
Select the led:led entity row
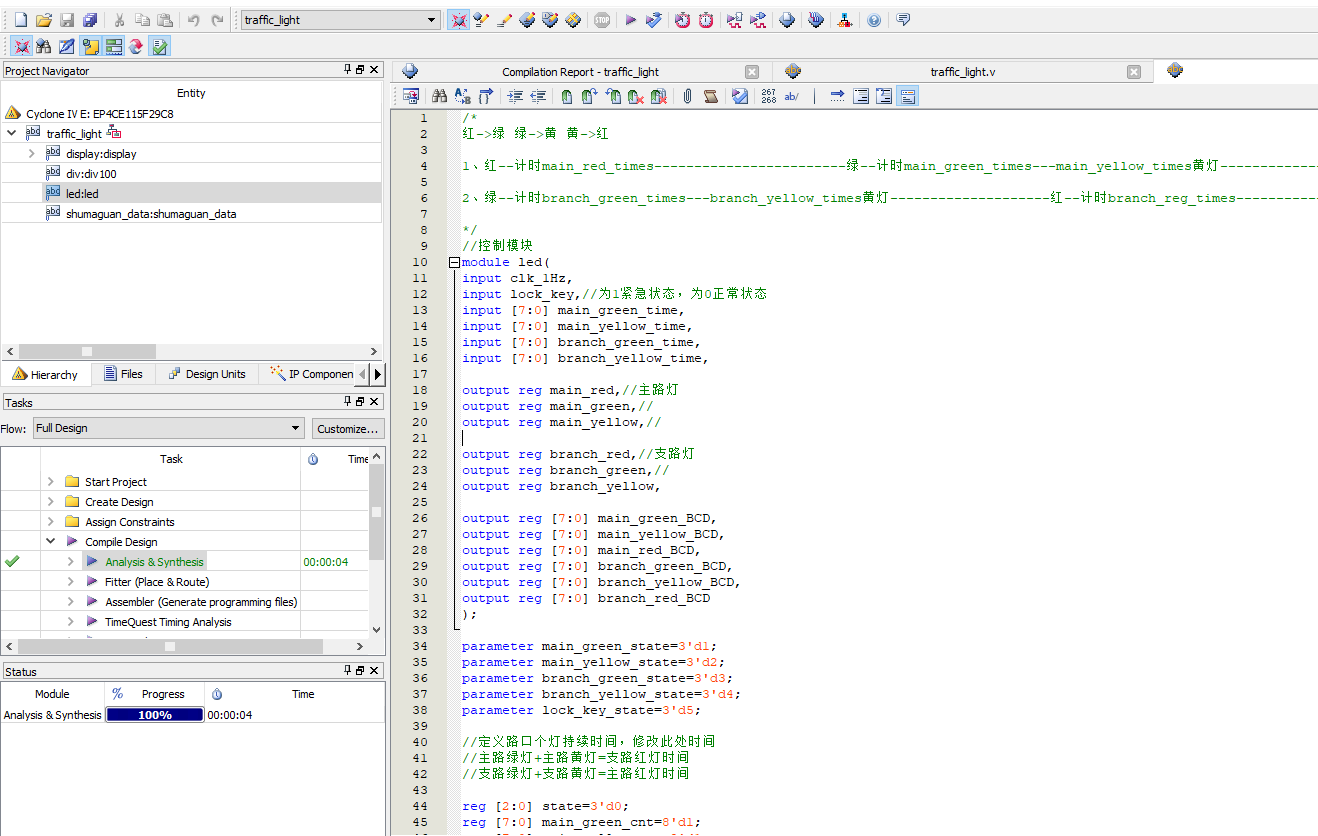(190, 193)
